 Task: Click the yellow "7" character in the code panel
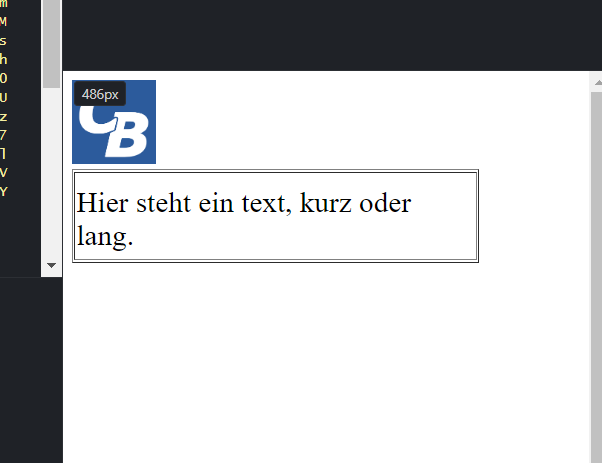[3, 135]
